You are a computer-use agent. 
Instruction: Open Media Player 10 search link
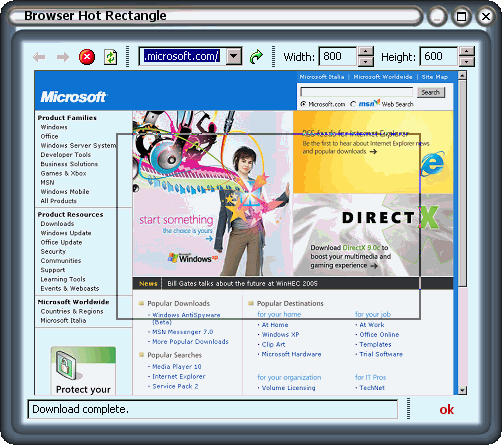pos(177,367)
